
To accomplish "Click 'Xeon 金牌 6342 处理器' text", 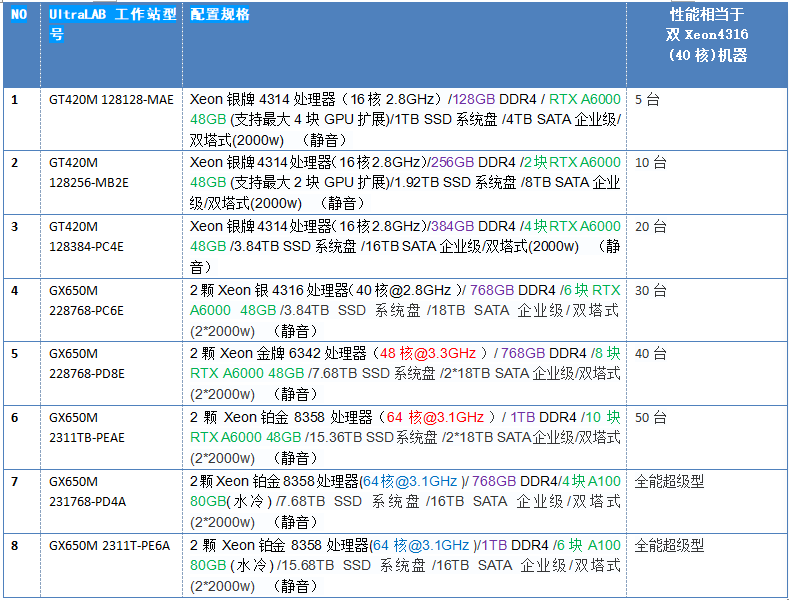I will click(x=293, y=353).
